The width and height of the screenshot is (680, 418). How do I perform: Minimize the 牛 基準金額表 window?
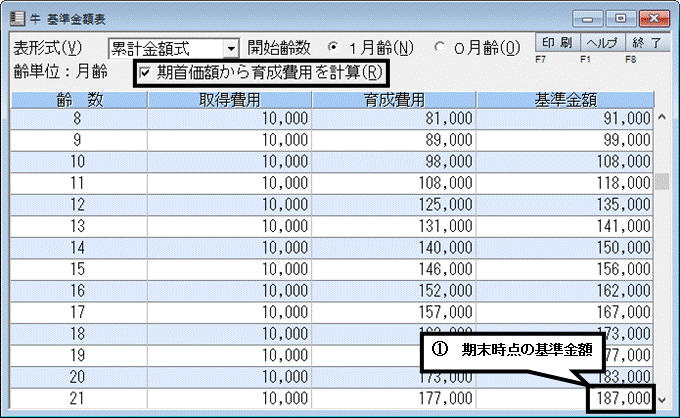[588, 19]
